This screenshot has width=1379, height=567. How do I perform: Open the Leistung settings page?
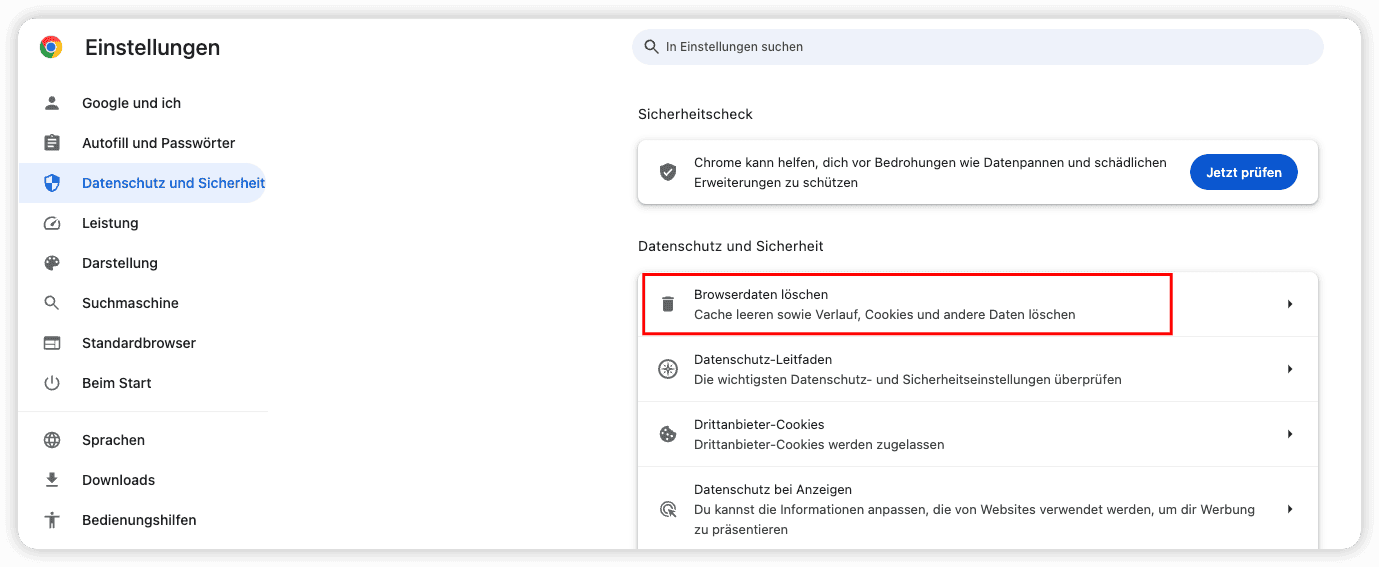[110, 223]
